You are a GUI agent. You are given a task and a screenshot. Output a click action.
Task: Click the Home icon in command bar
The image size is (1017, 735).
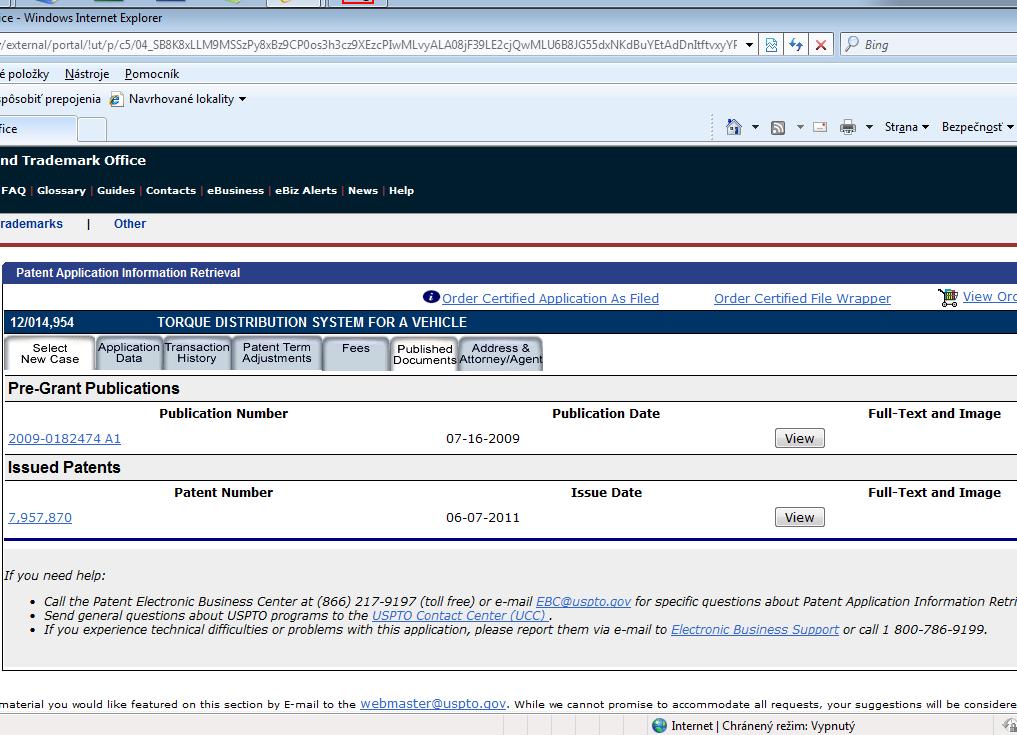click(x=734, y=127)
